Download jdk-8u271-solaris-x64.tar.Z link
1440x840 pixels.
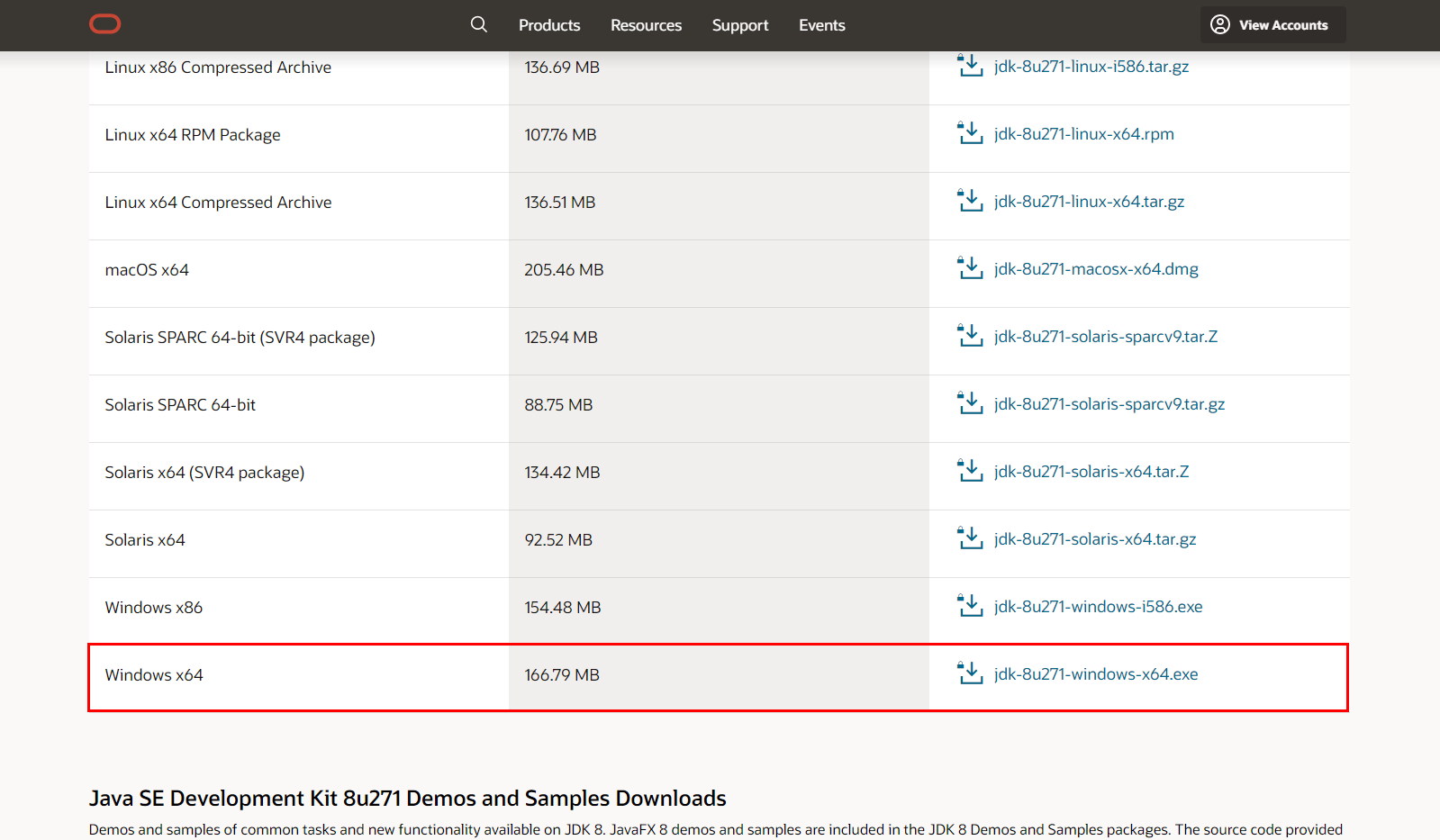click(x=1091, y=472)
